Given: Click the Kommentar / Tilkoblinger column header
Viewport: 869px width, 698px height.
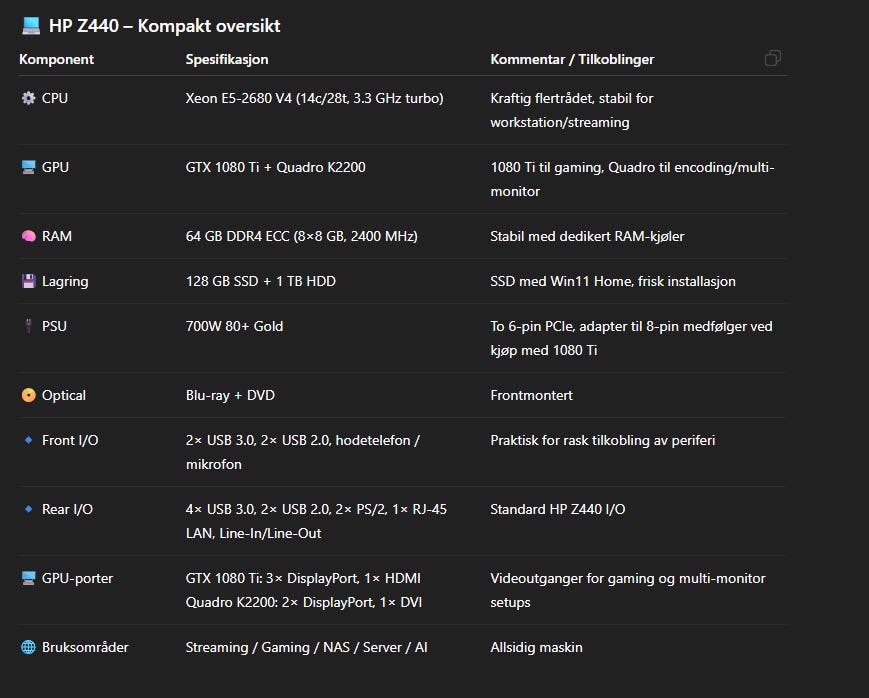Looking at the screenshot, I should coord(572,60).
